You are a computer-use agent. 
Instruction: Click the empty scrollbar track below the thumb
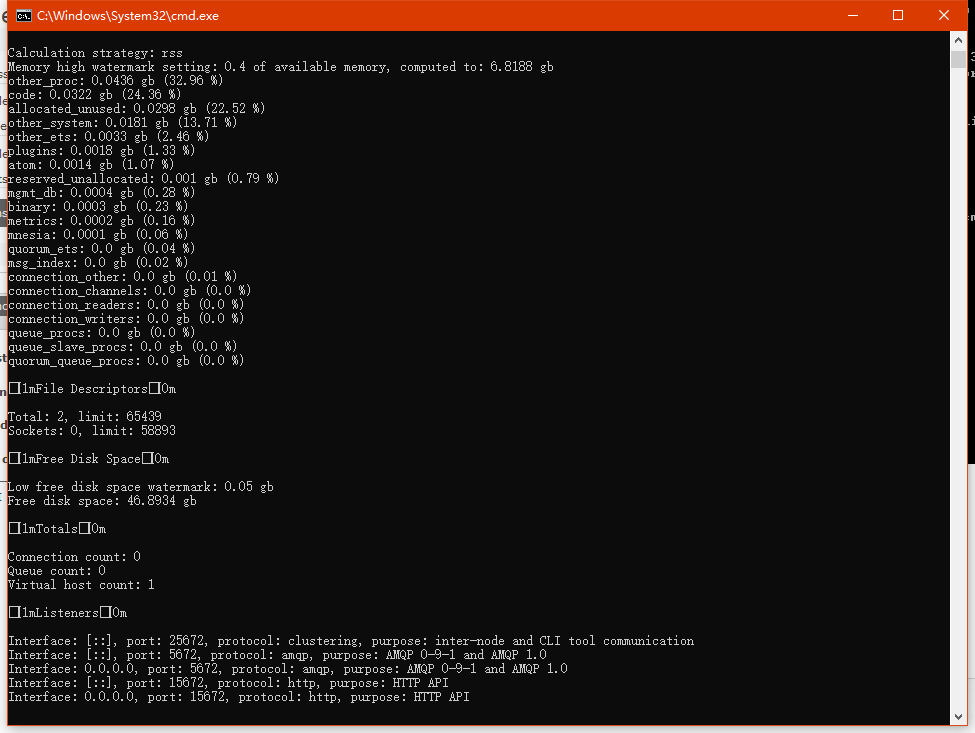[958, 400]
